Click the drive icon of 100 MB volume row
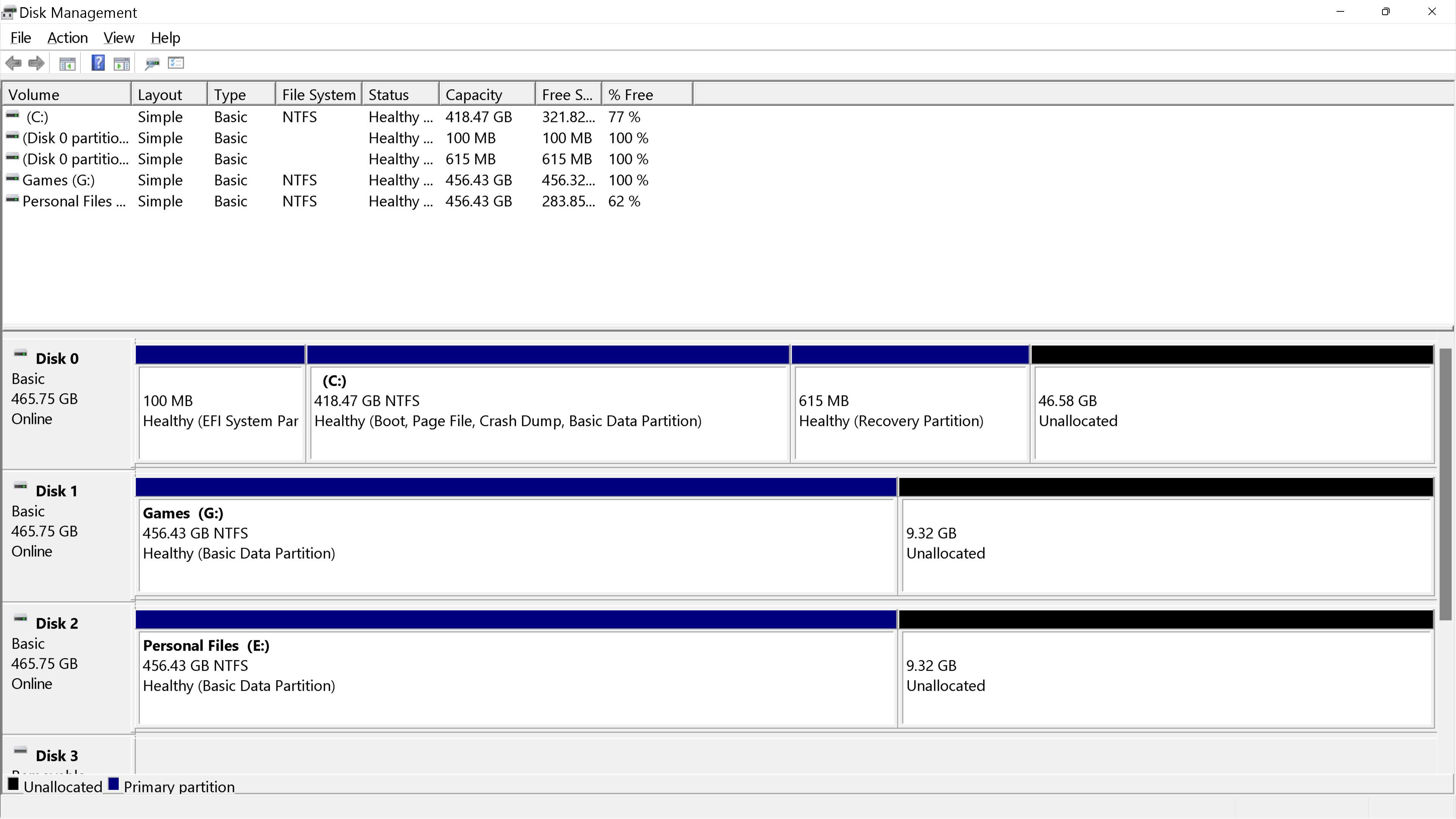The height and width of the screenshot is (819, 1456). pyautogui.click(x=13, y=136)
